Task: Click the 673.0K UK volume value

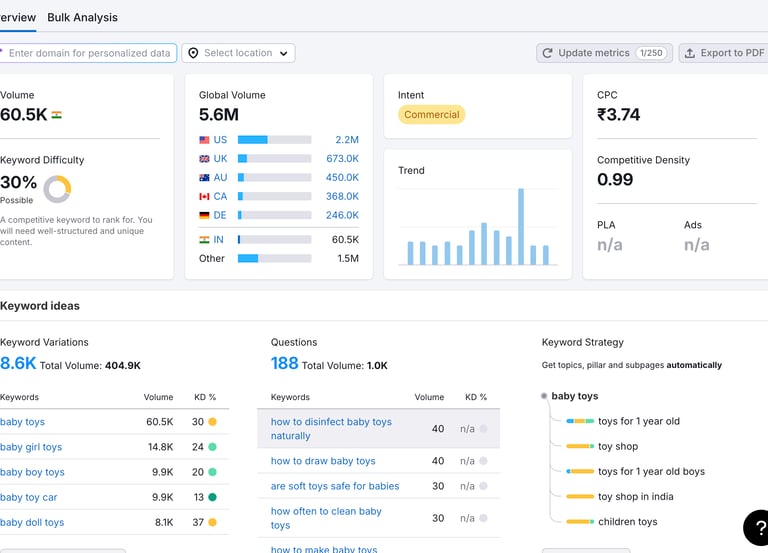Action: (342, 159)
